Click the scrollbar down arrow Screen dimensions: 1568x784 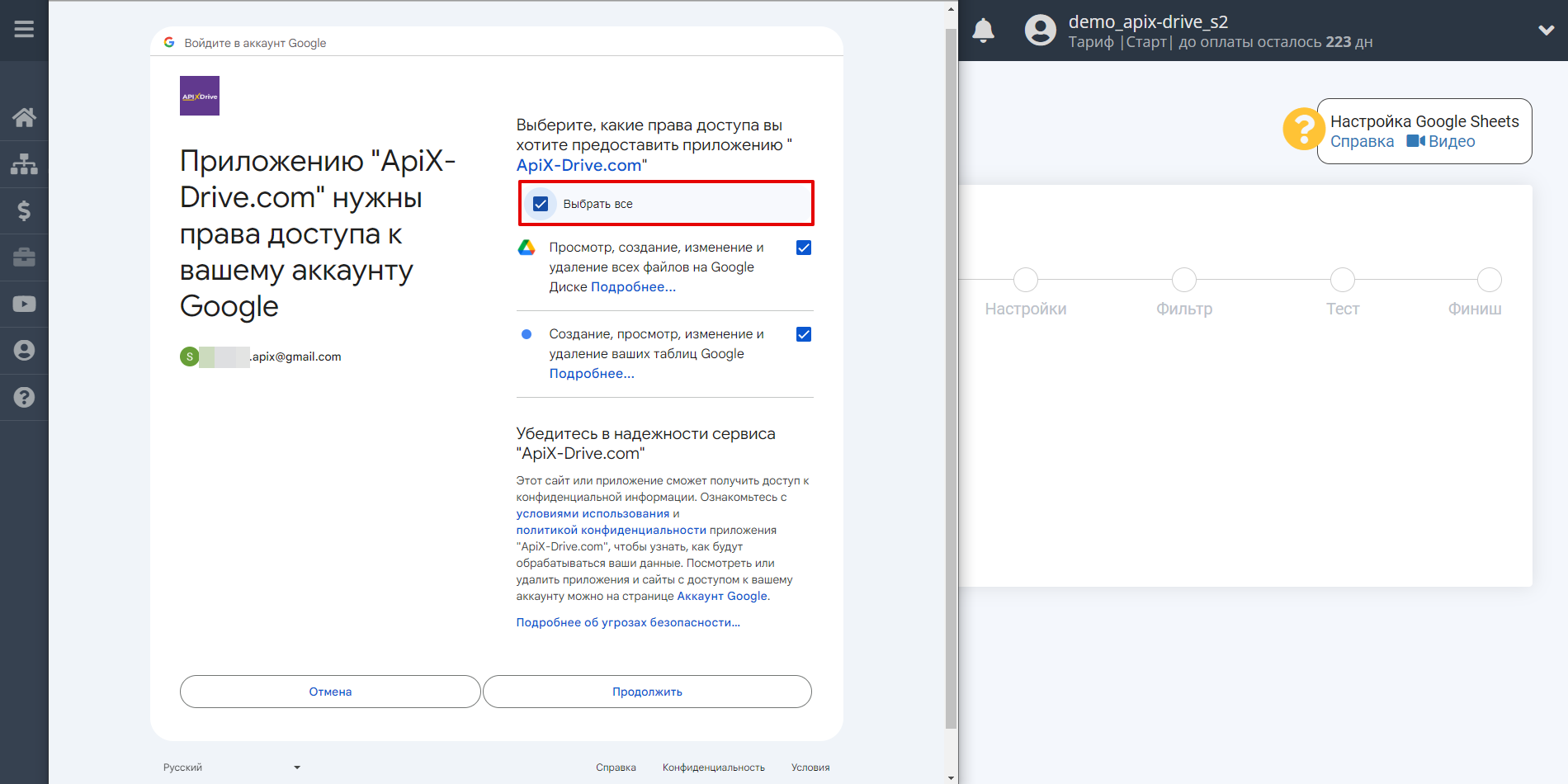[x=951, y=777]
